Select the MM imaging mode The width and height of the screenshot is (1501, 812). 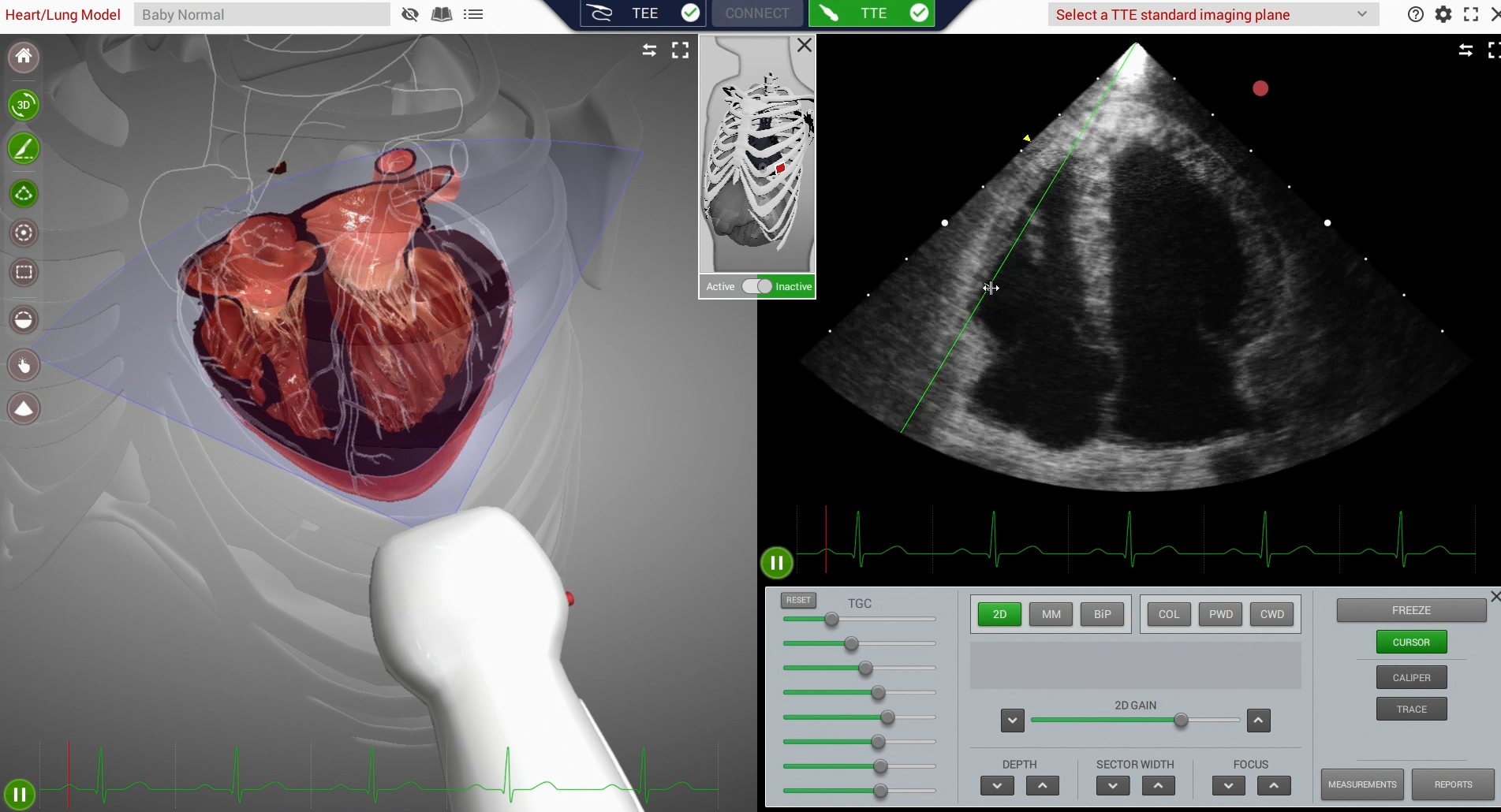tap(1051, 614)
